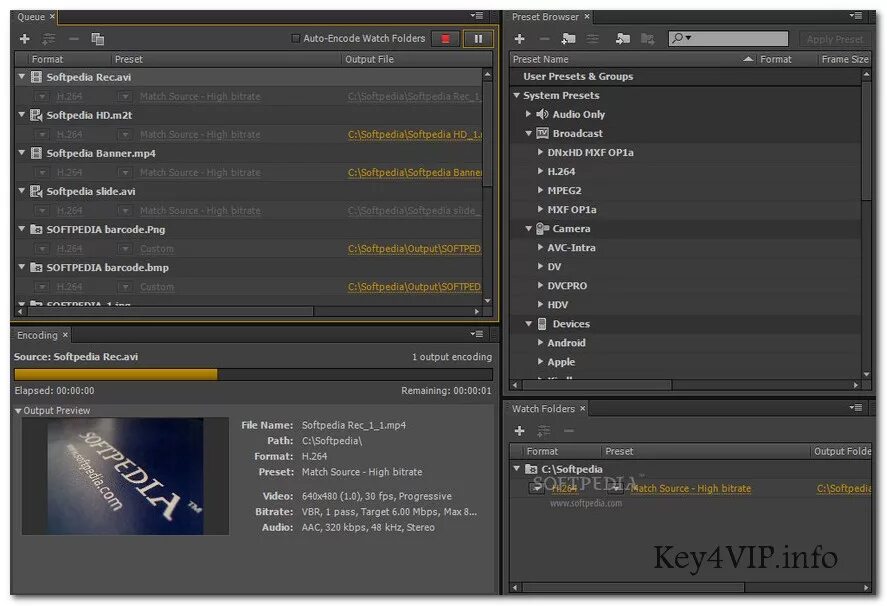Open the Queue panel options menu

pyautogui.click(x=477, y=16)
